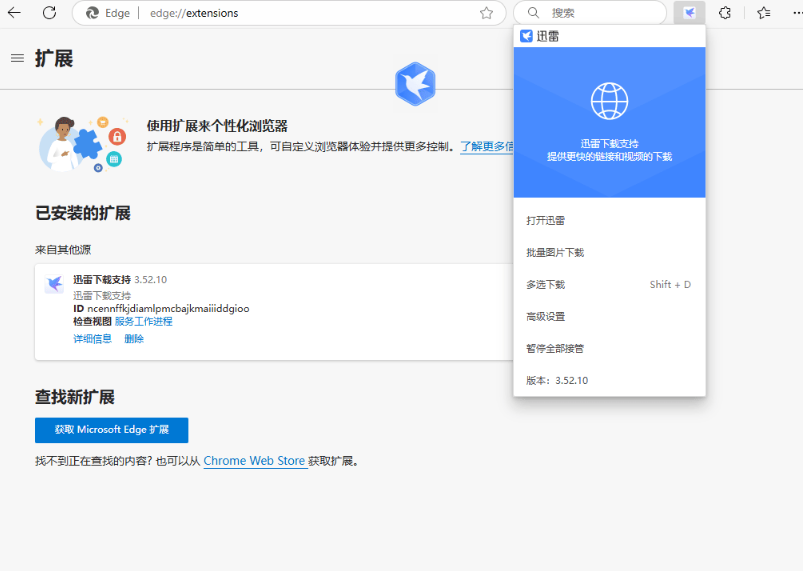Click the 来自其他源 label
Image resolution: width=803 pixels, height=571 pixels.
point(63,250)
